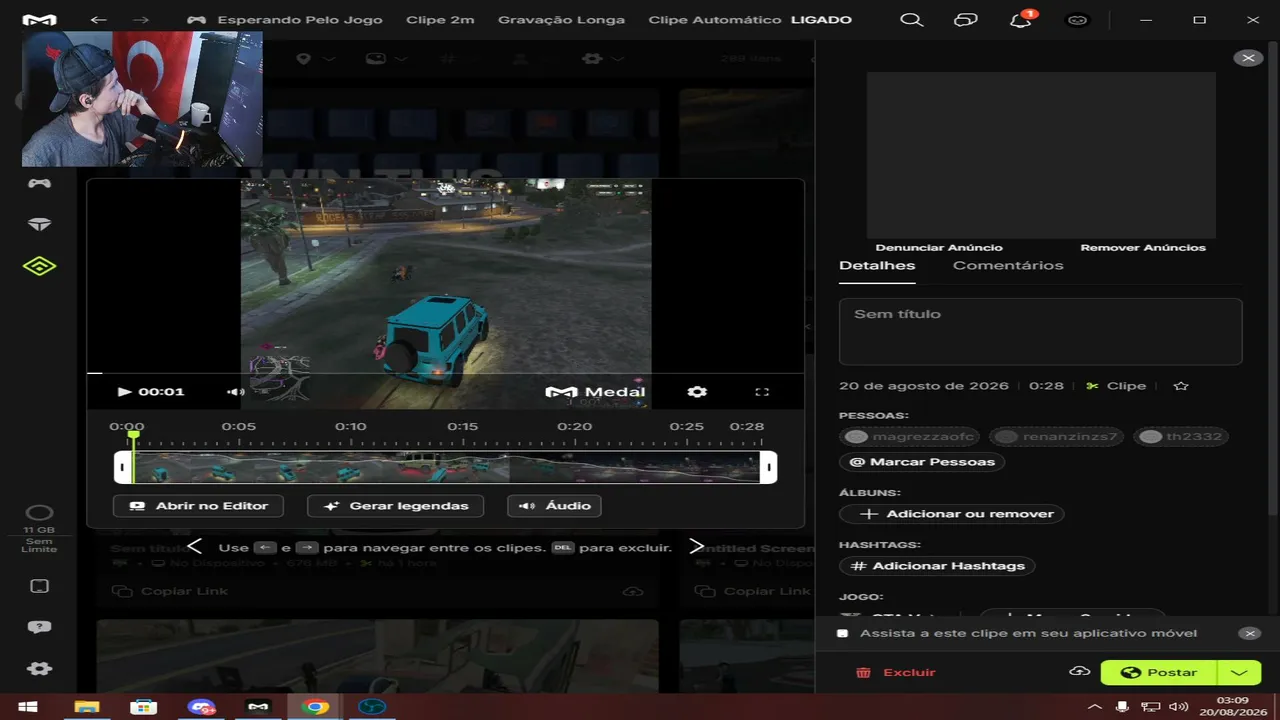The width and height of the screenshot is (1280, 720).
Task: Toggle Clipe Automático LIGADO setting
Action: (x=750, y=20)
